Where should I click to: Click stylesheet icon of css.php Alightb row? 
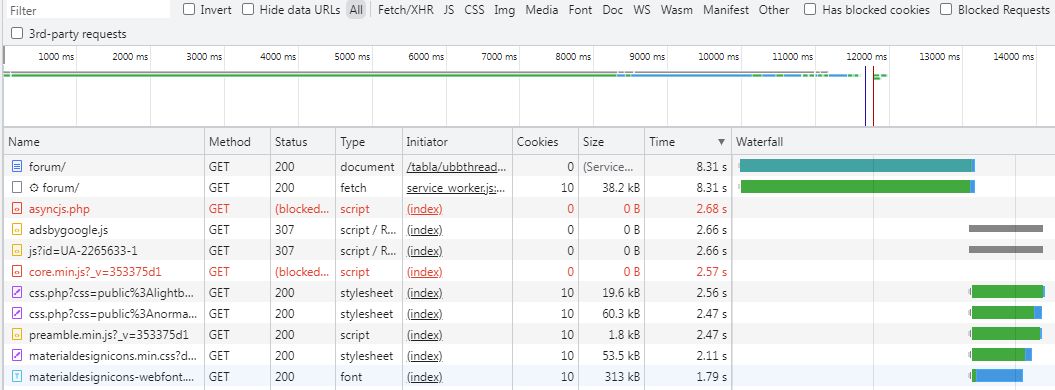pos(17,293)
